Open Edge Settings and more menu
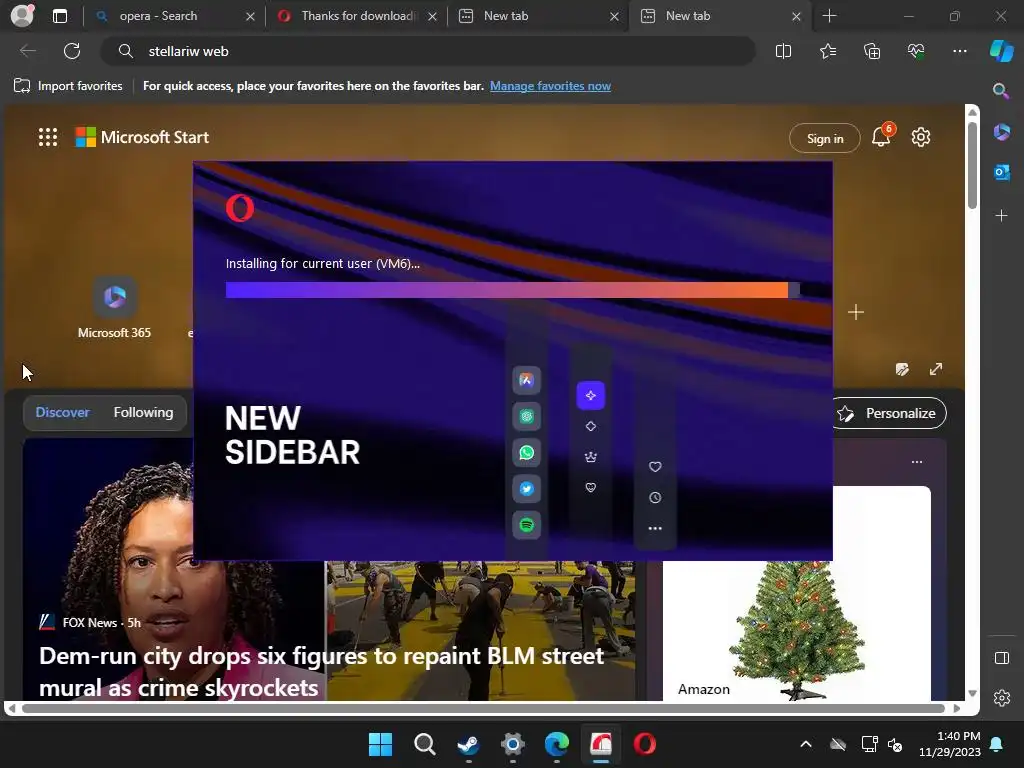This screenshot has height=768, width=1024. point(959,51)
